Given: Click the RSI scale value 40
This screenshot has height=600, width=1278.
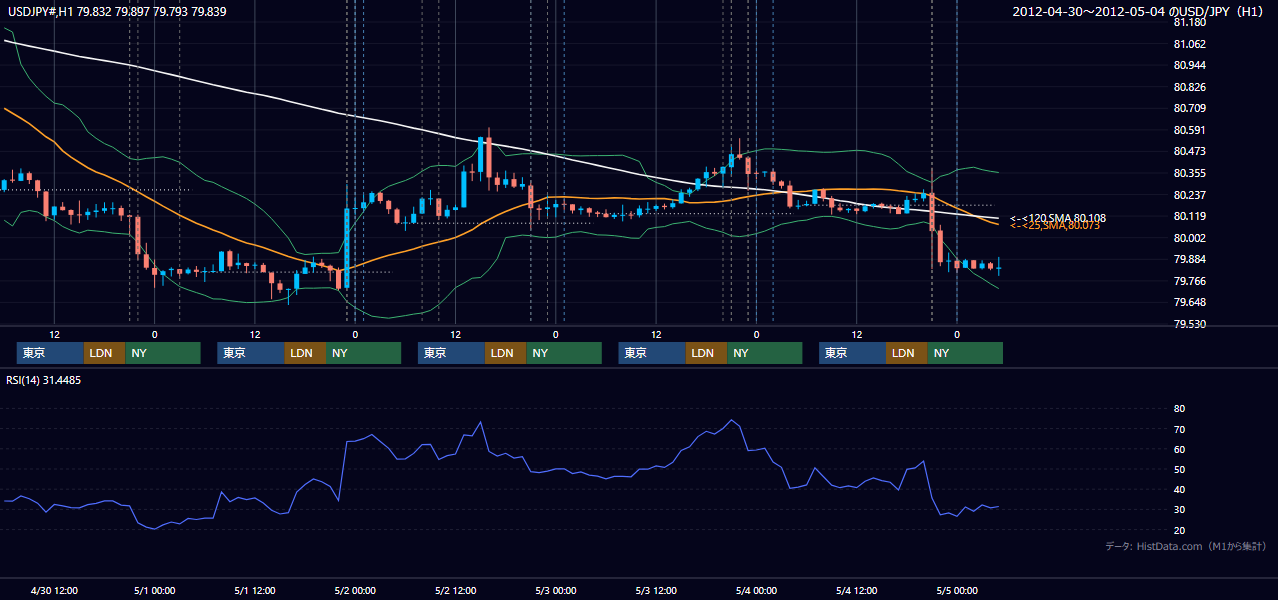Looking at the screenshot, I should (1179, 489).
